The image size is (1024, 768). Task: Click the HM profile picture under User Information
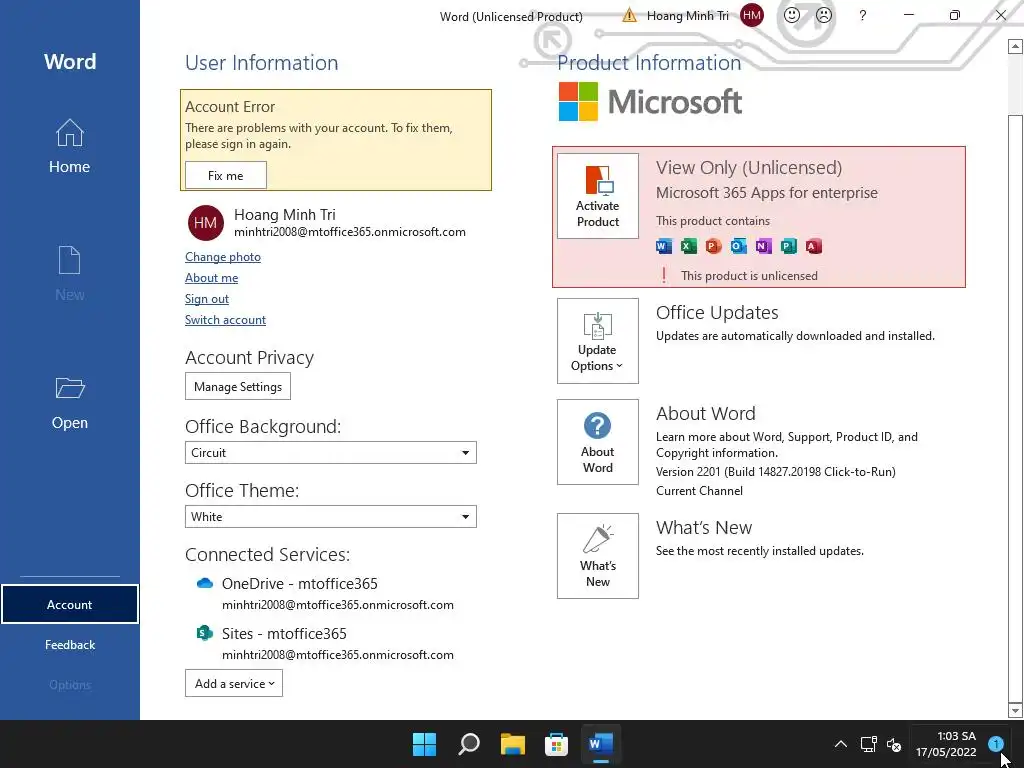pos(206,223)
